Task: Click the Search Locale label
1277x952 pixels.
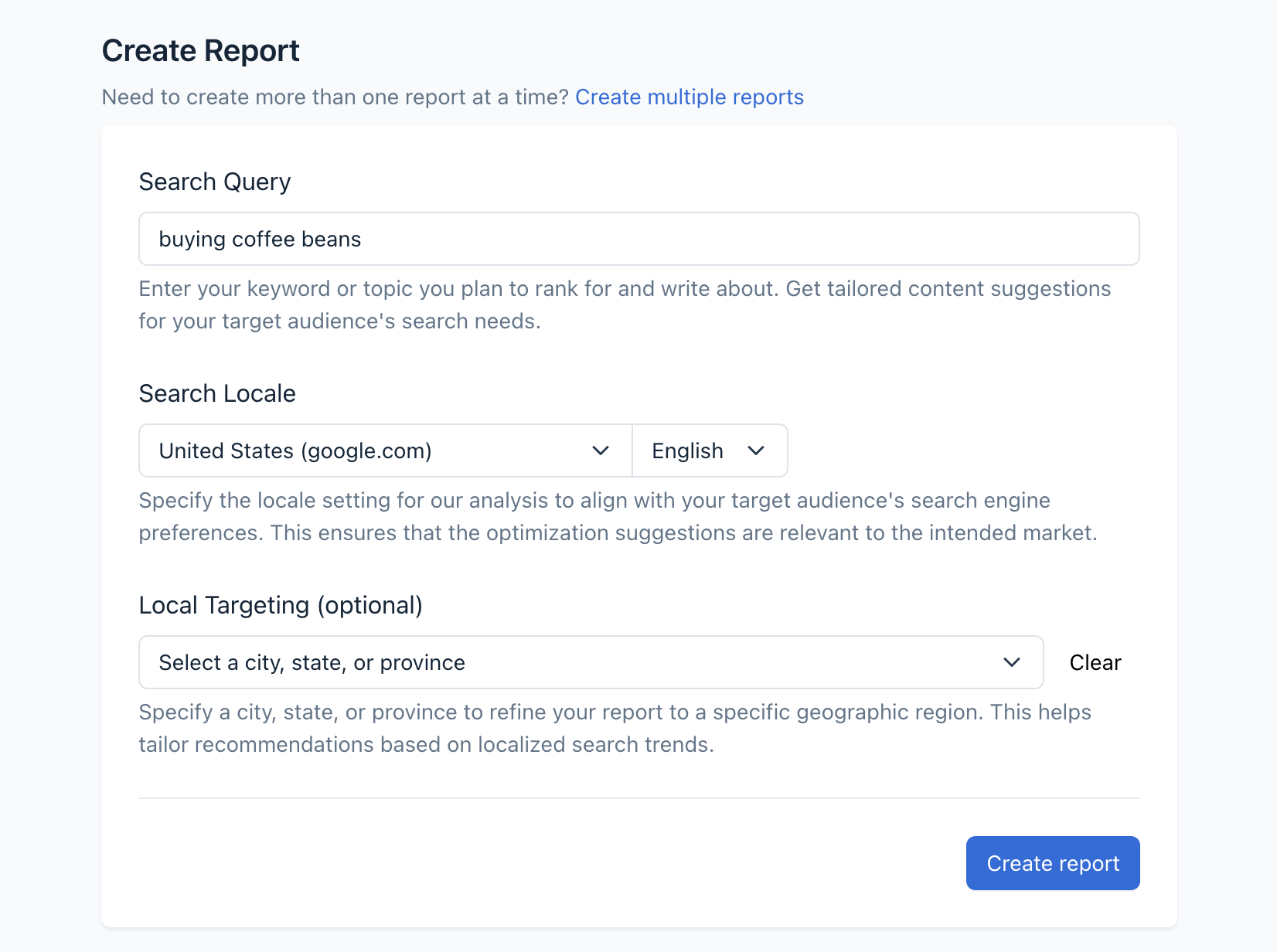Action: 217,393
